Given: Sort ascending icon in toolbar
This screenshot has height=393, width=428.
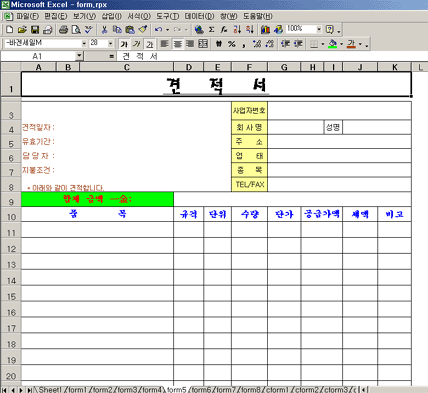Looking at the screenshot, I should [237, 30].
